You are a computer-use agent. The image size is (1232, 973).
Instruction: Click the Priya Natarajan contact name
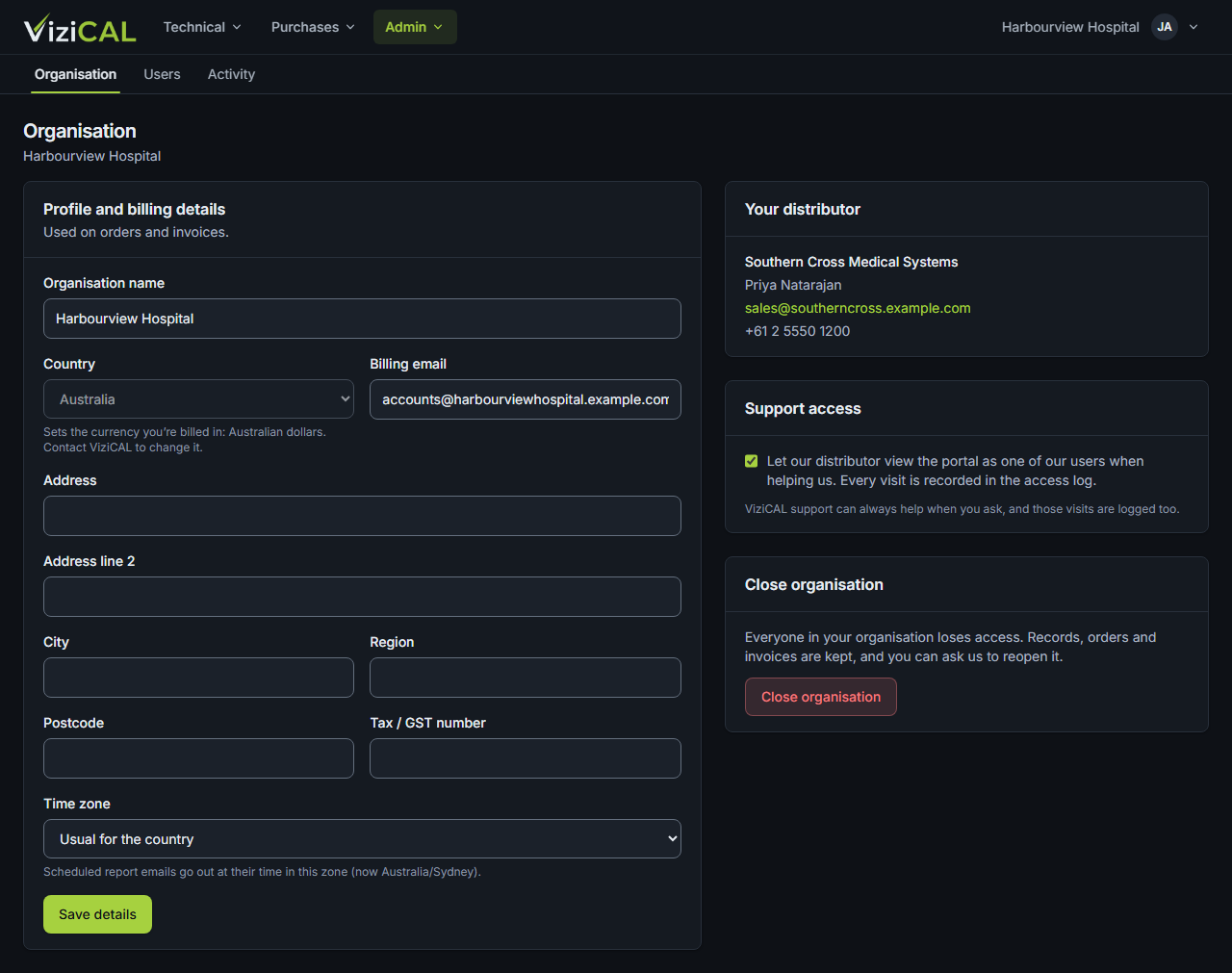[793, 285]
